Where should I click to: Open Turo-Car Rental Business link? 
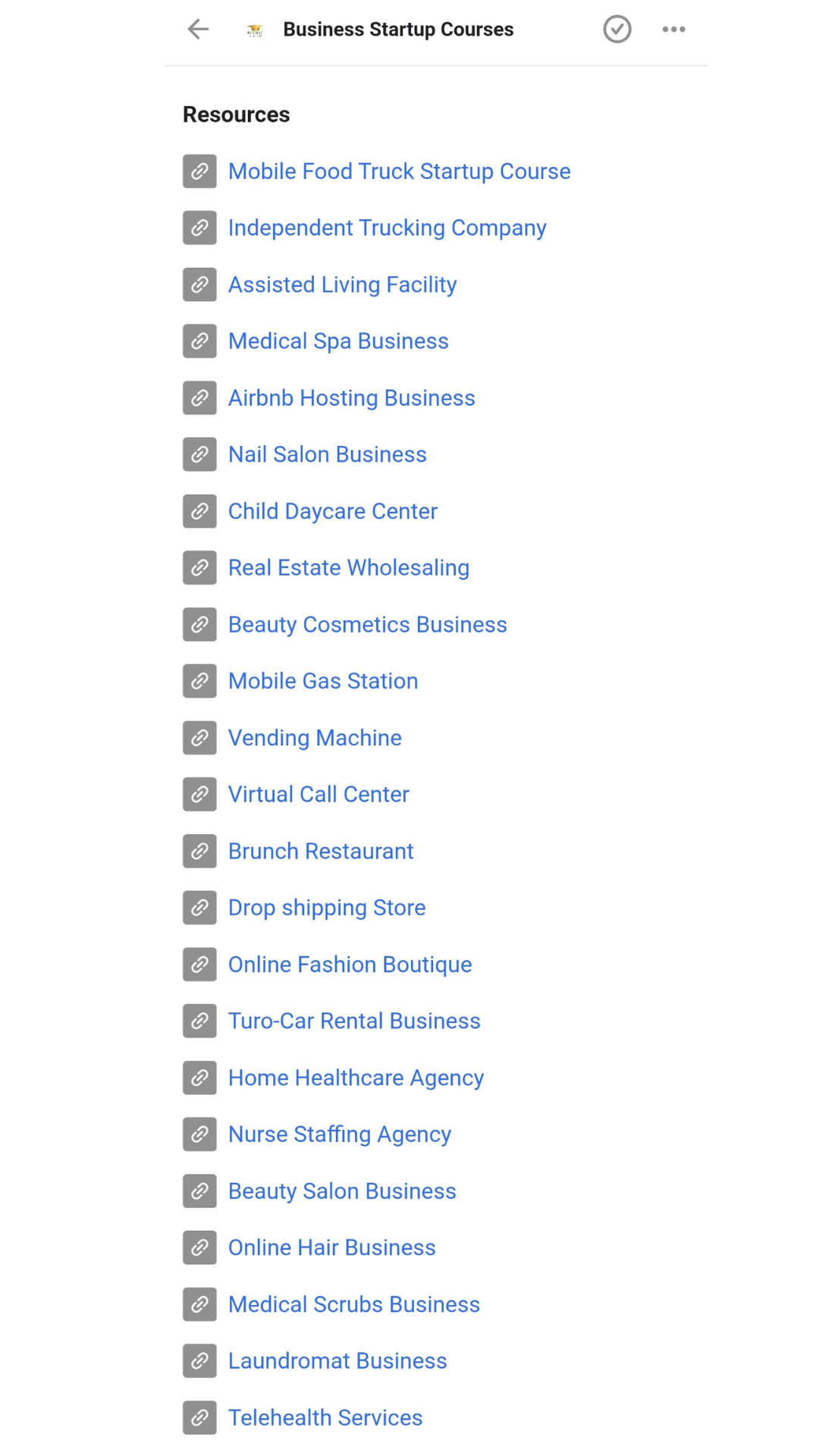(354, 1021)
